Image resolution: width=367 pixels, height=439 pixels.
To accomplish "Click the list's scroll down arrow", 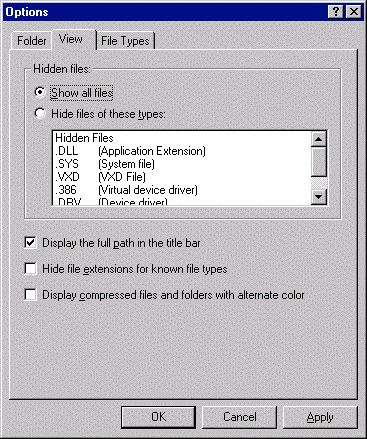I will tap(319, 197).
